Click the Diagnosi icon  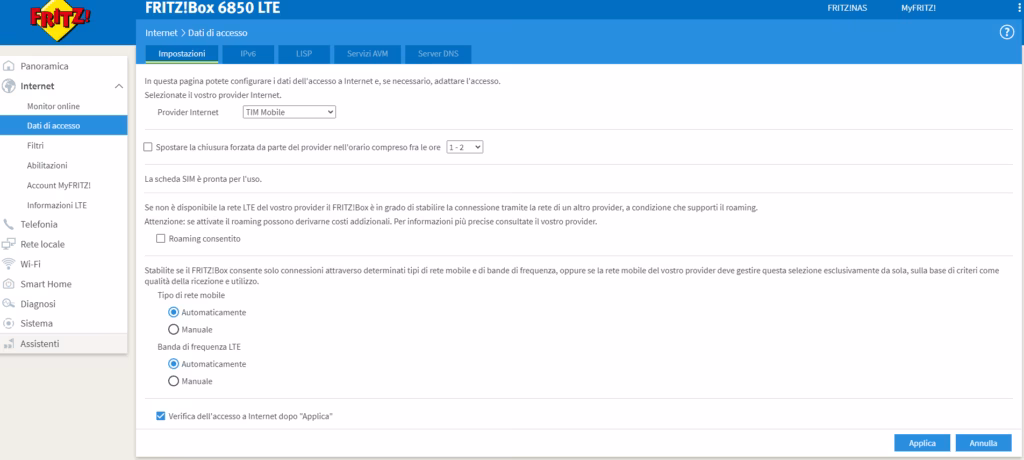8,304
